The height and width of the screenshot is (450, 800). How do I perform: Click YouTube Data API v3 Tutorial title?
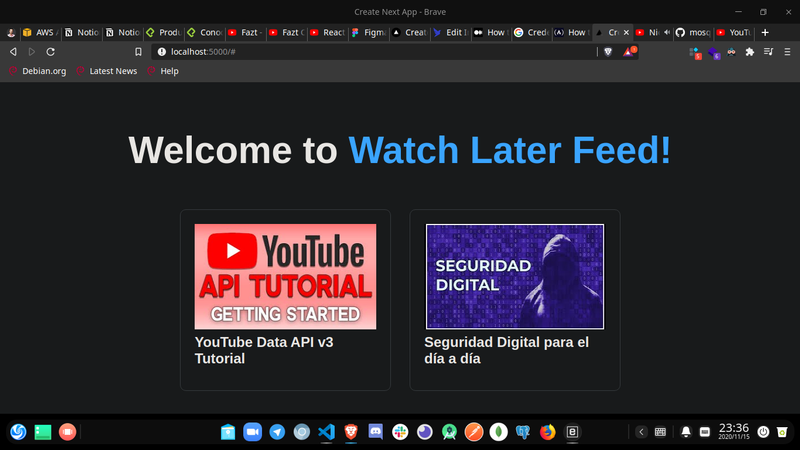pyautogui.click(x=264, y=350)
